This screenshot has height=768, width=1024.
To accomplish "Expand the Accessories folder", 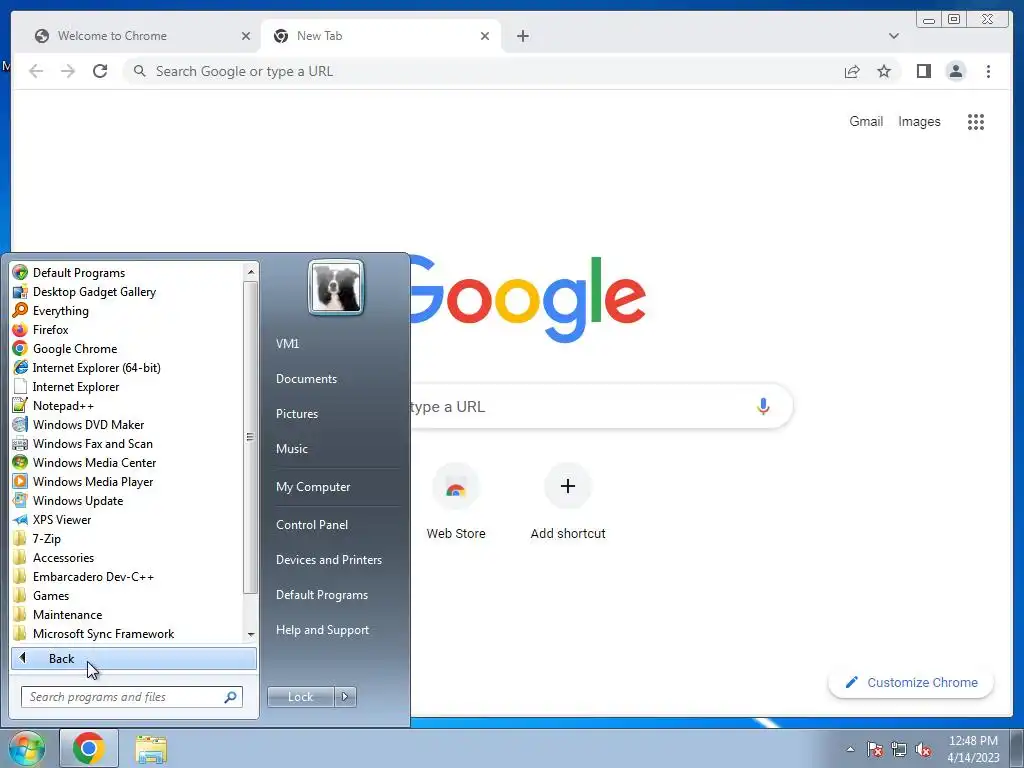I will click(63, 557).
